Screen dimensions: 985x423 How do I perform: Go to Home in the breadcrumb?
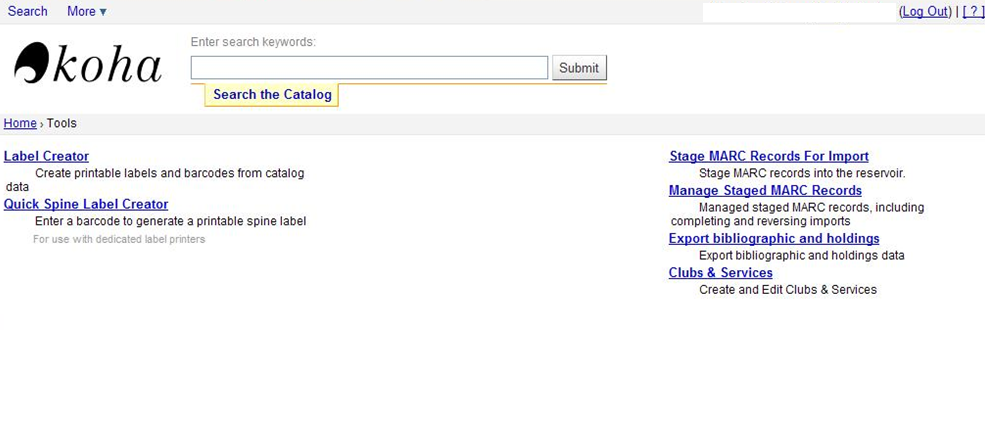[x=20, y=123]
